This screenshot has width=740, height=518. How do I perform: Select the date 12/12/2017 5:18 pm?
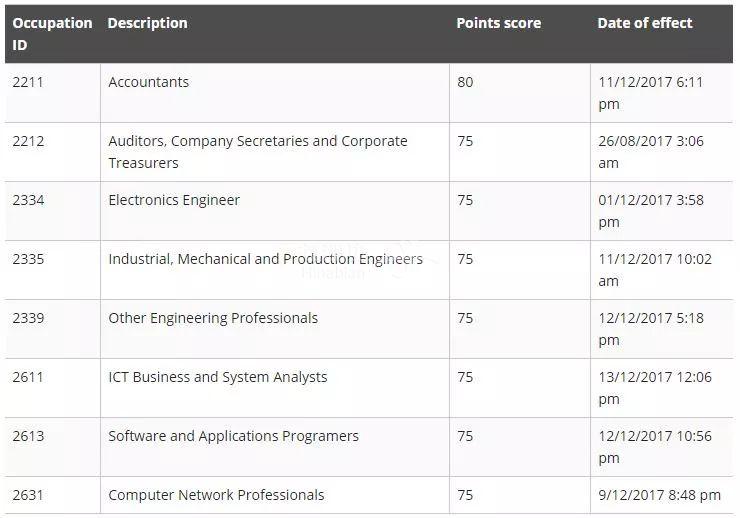click(x=651, y=329)
